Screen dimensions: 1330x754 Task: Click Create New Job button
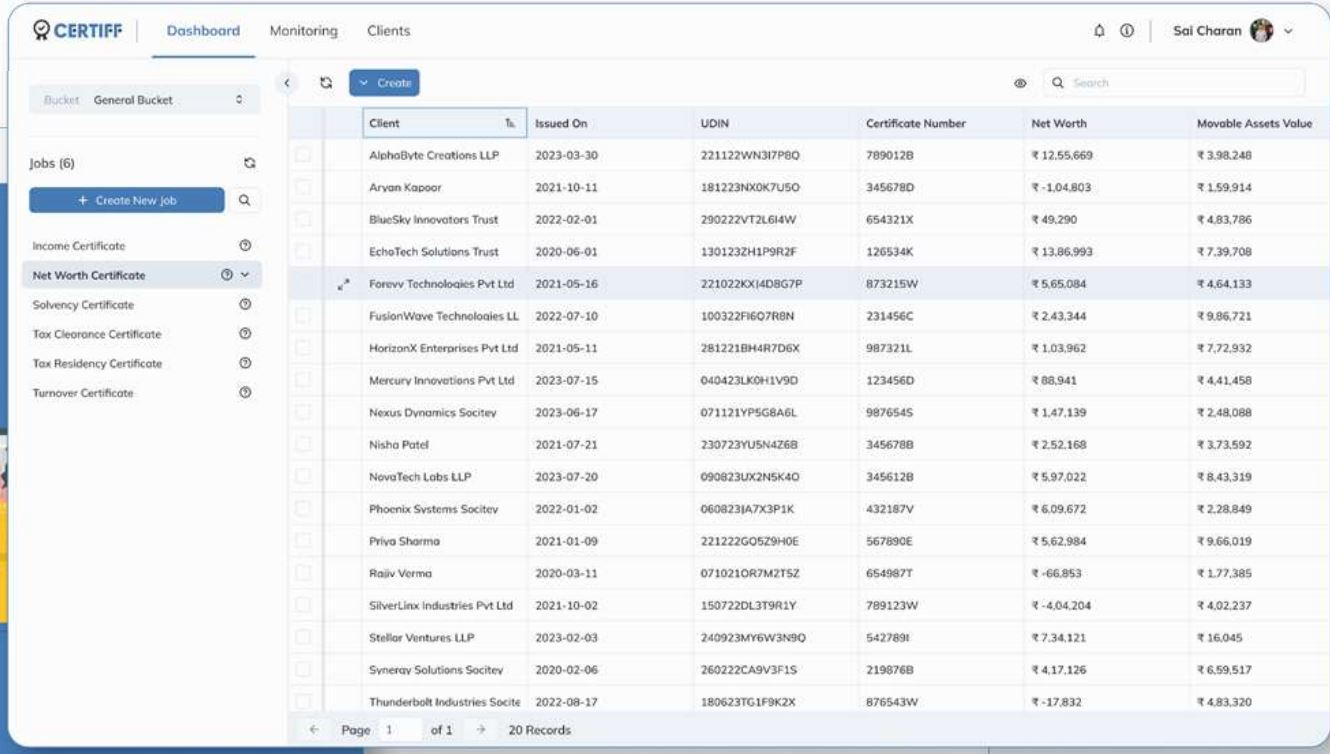click(127, 200)
